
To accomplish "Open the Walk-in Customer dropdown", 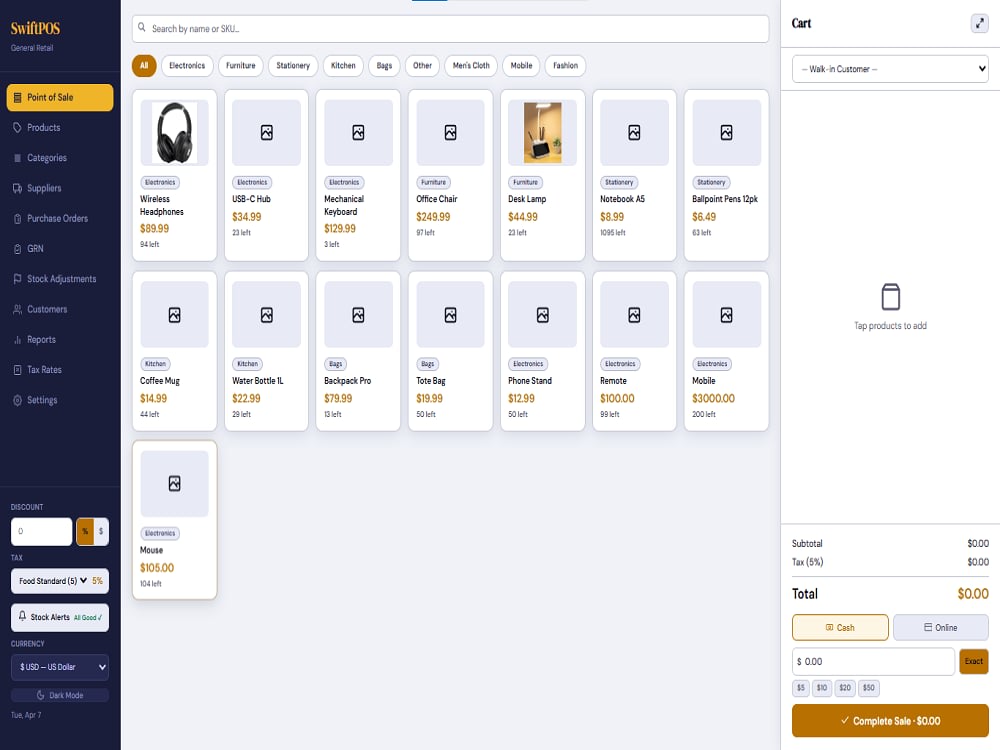I will [890, 69].
